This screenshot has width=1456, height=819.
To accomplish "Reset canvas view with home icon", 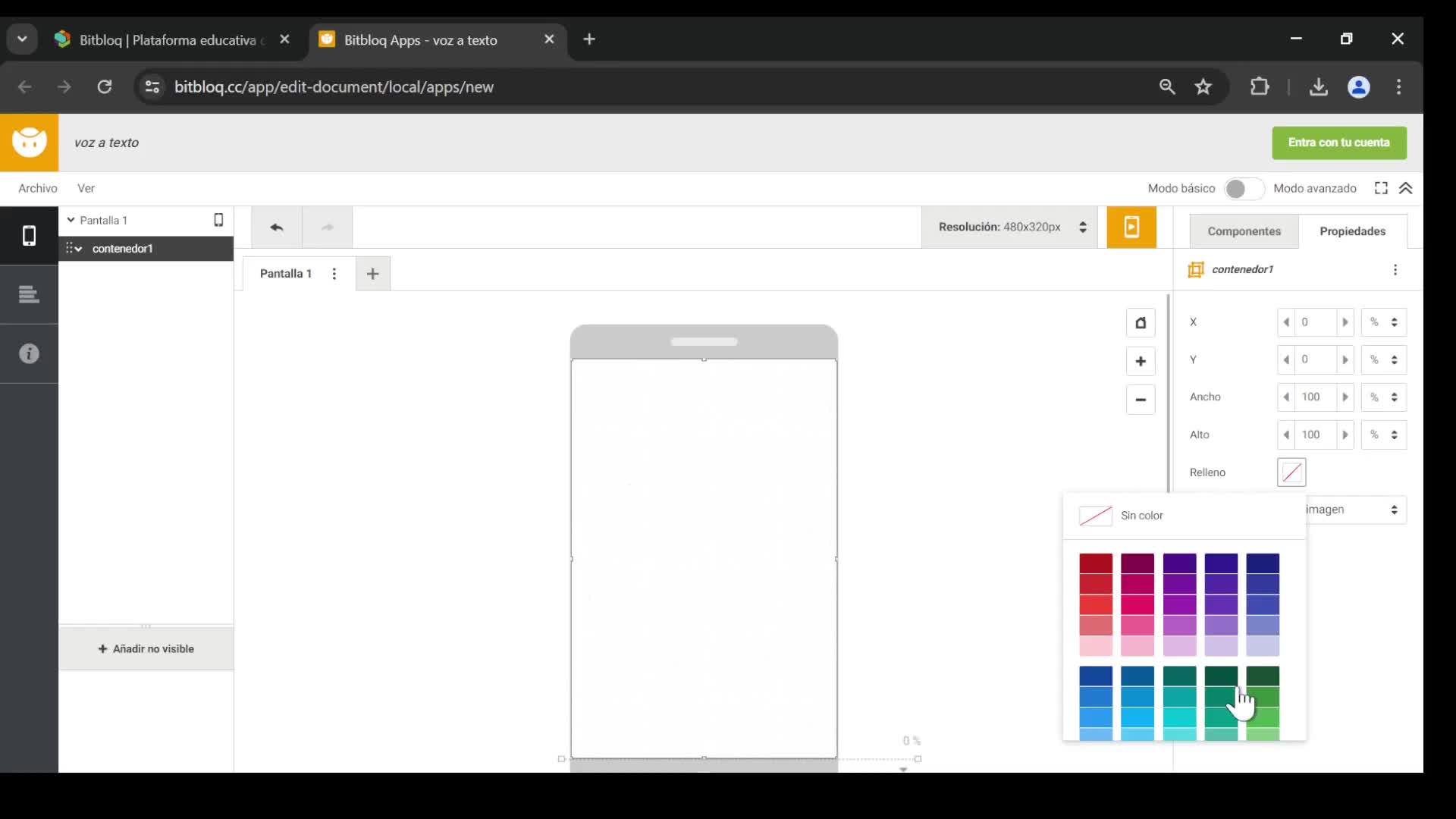I will pos(1140,323).
